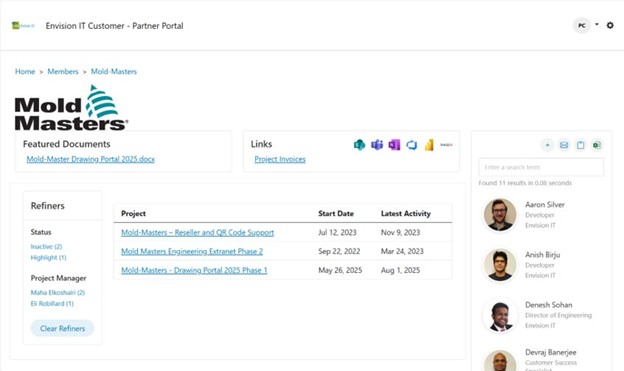624x371 pixels.
Task: Click the Clear Refiners button
Action: (62, 328)
